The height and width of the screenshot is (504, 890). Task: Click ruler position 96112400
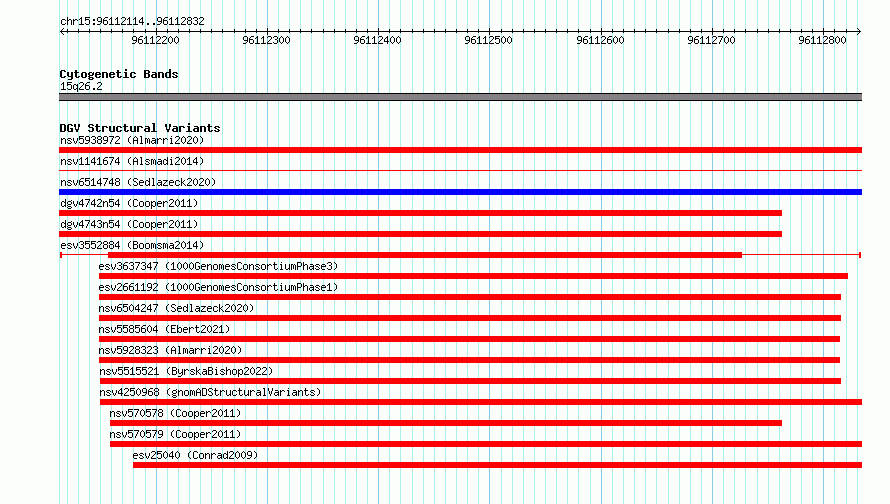click(377, 40)
